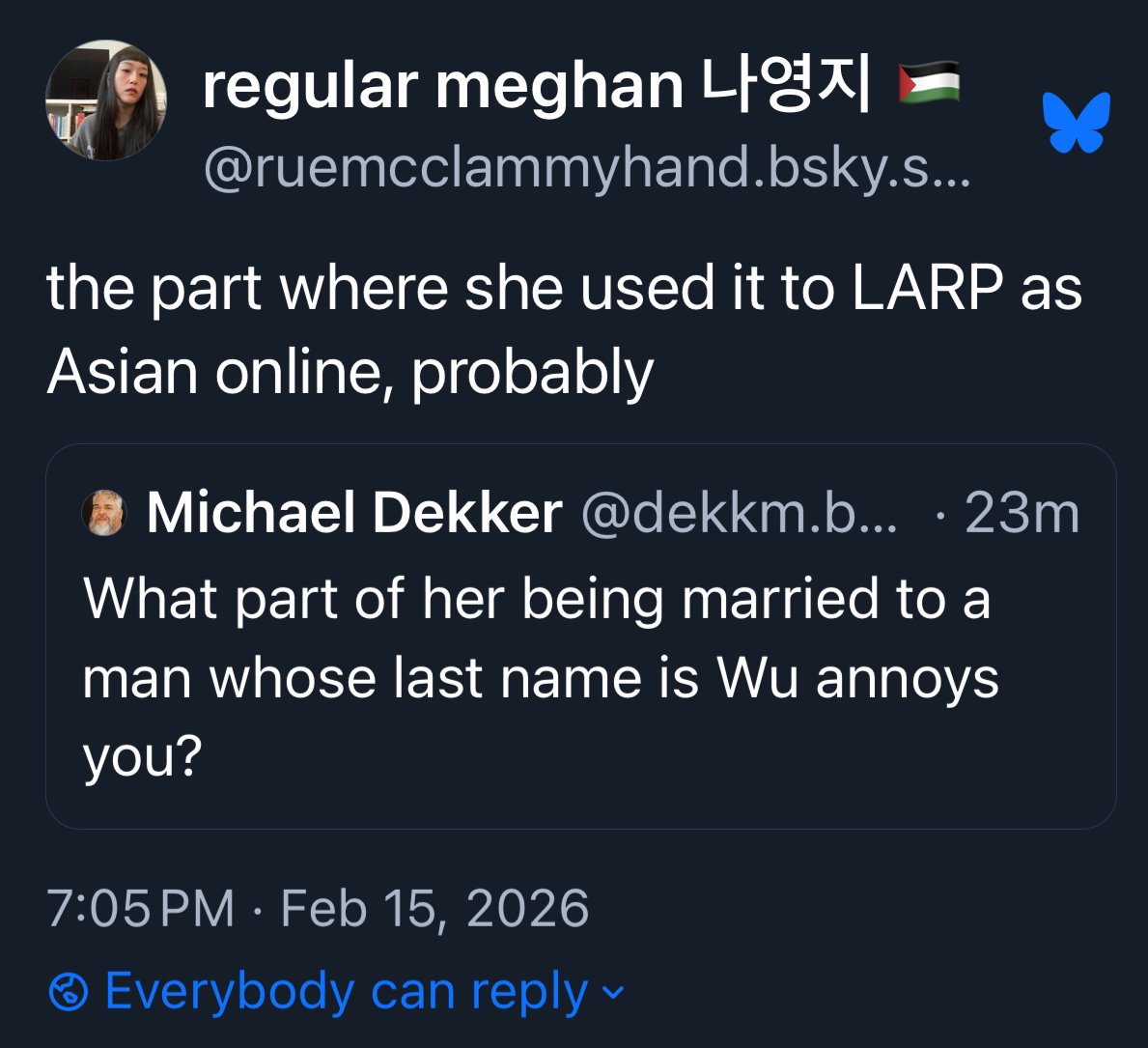Open the @ruemcclammyhand.bsky.s... handle
The height and width of the screenshot is (1048, 1148).
587,168
